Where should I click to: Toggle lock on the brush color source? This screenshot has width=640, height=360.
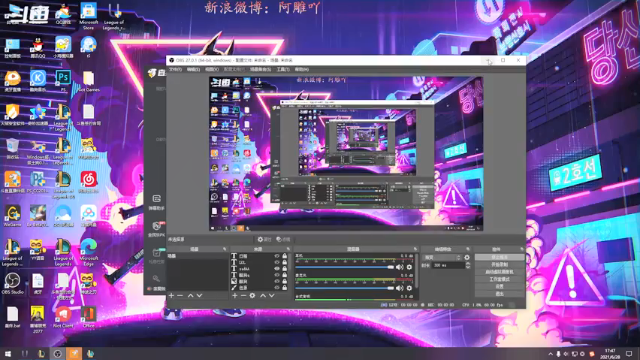[284, 287]
